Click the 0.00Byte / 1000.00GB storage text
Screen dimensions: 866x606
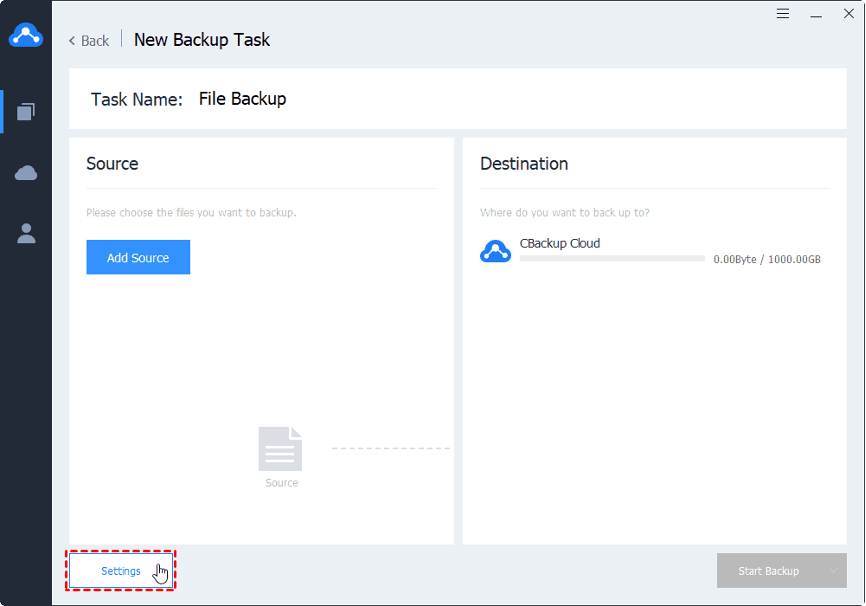tap(766, 259)
